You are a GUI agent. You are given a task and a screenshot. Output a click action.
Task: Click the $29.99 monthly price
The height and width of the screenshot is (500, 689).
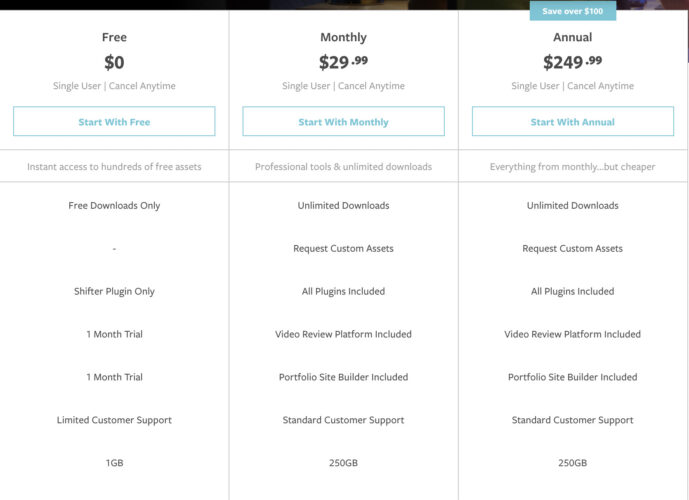point(343,62)
